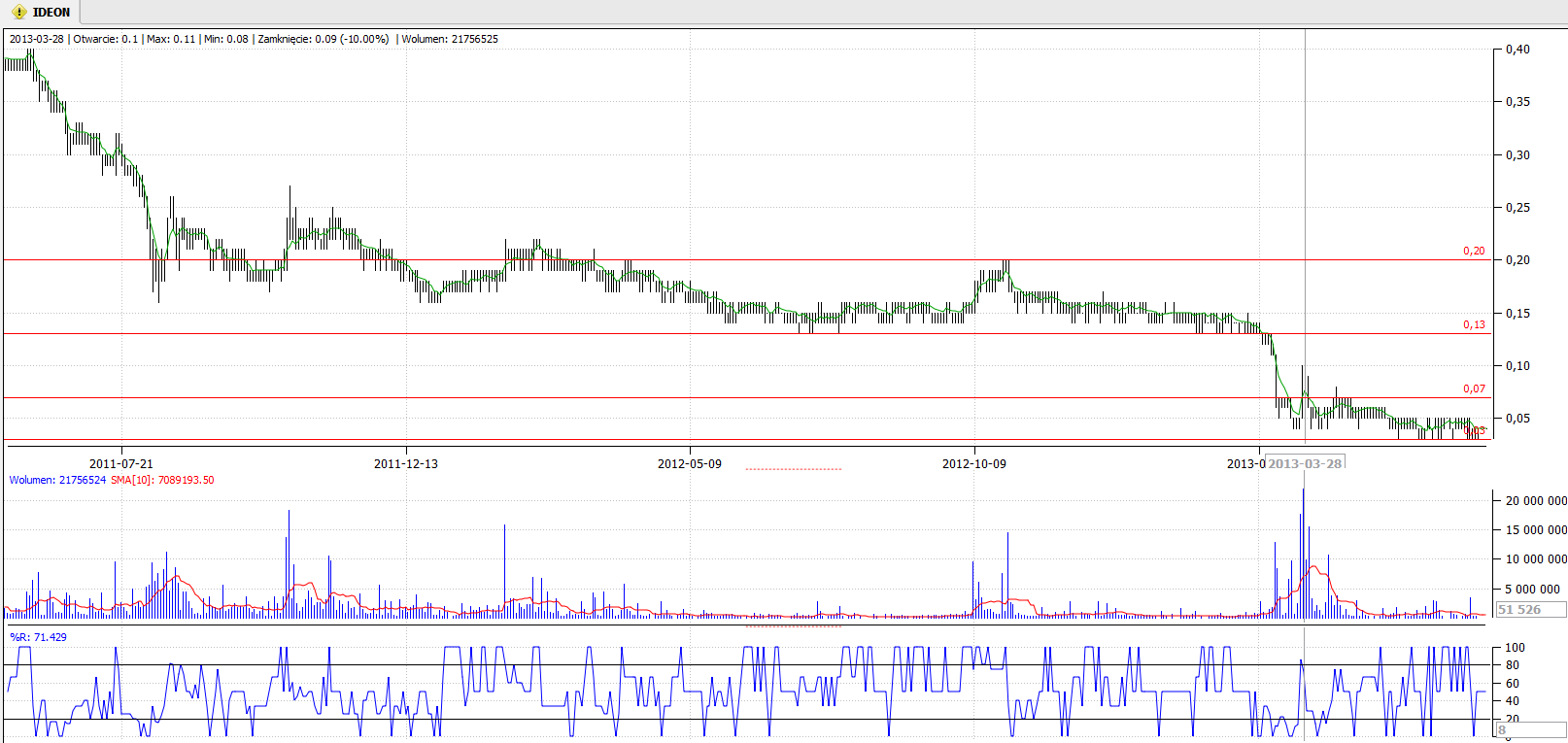Image resolution: width=1568 pixels, height=743 pixels.
Task: Click the 60 label on %R axis
Action: point(1513,684)
